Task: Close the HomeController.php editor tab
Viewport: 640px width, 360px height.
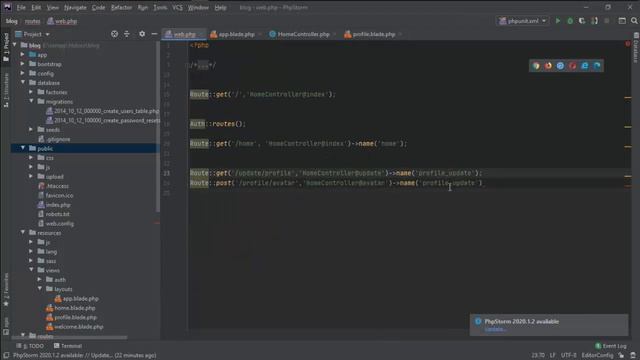Action: tap(334, 34)
